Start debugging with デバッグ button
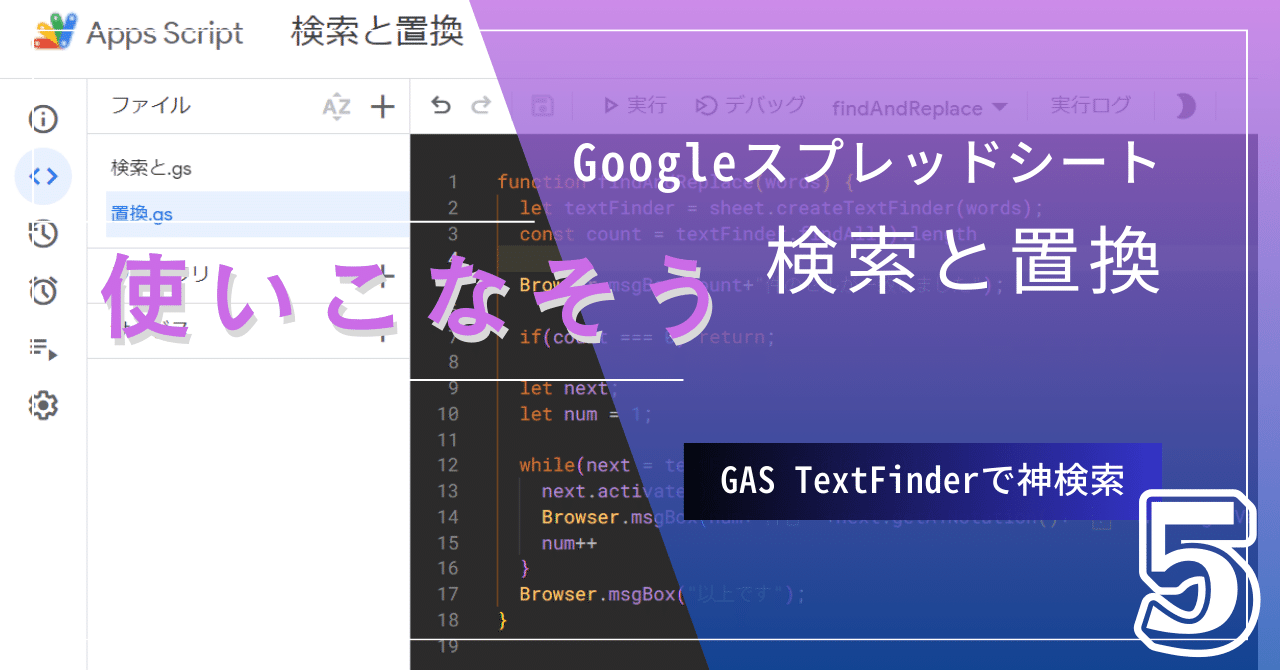The height and width of the screenshot is (670, 1280). pos(750,105)
